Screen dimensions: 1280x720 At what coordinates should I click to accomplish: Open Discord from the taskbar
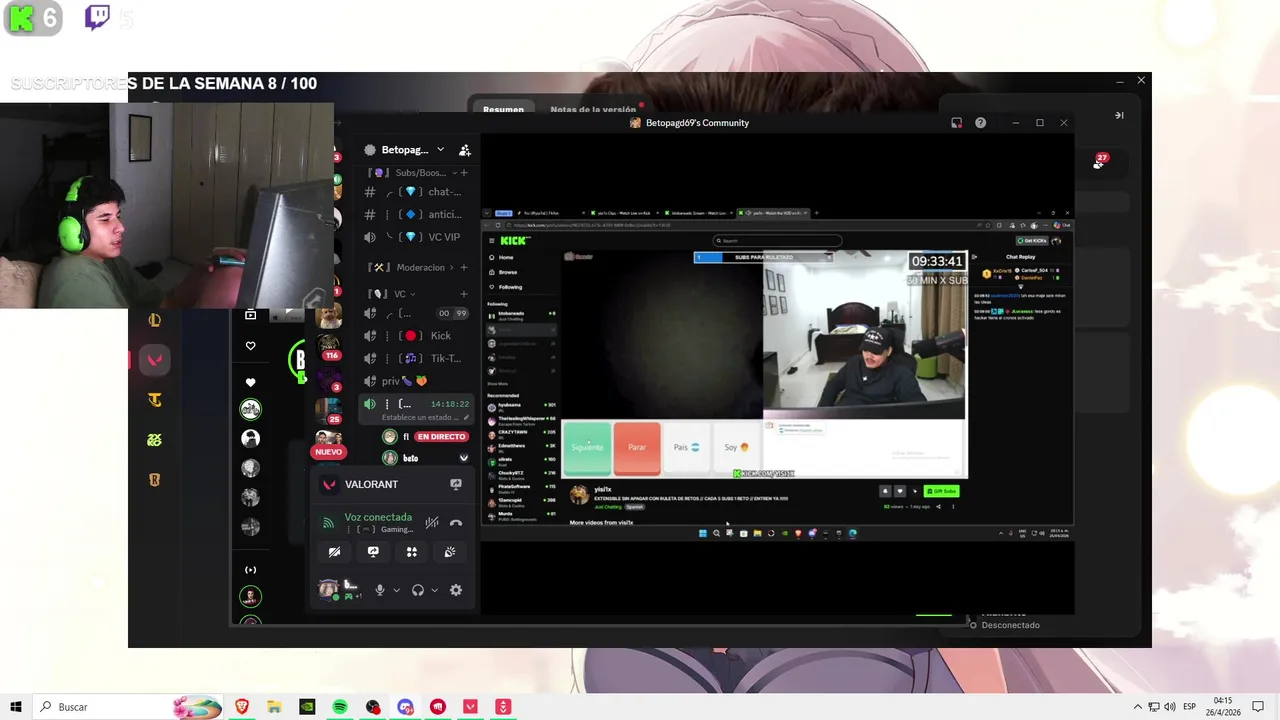click(x=405, y=707)
